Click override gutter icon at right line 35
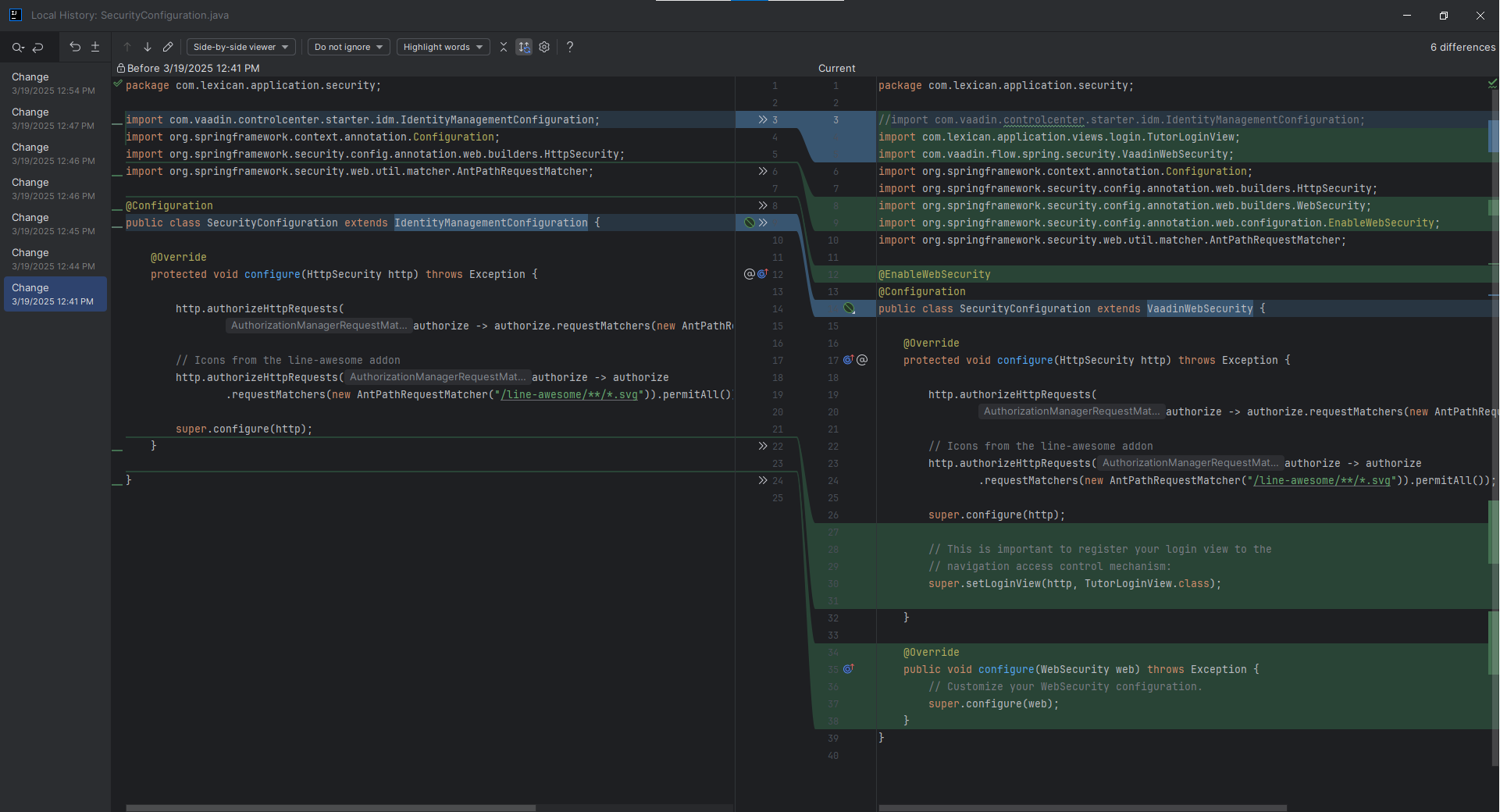This screenshot has height=812, width=1500. tap(848, 669)
